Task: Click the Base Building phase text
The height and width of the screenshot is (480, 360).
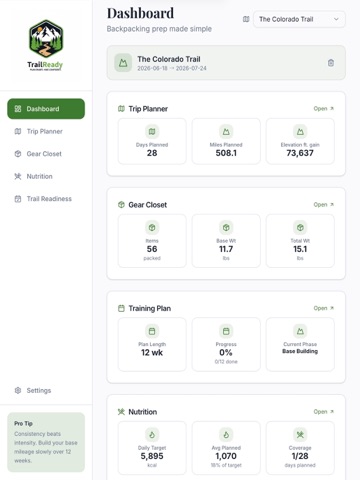Action: [300, 351]
